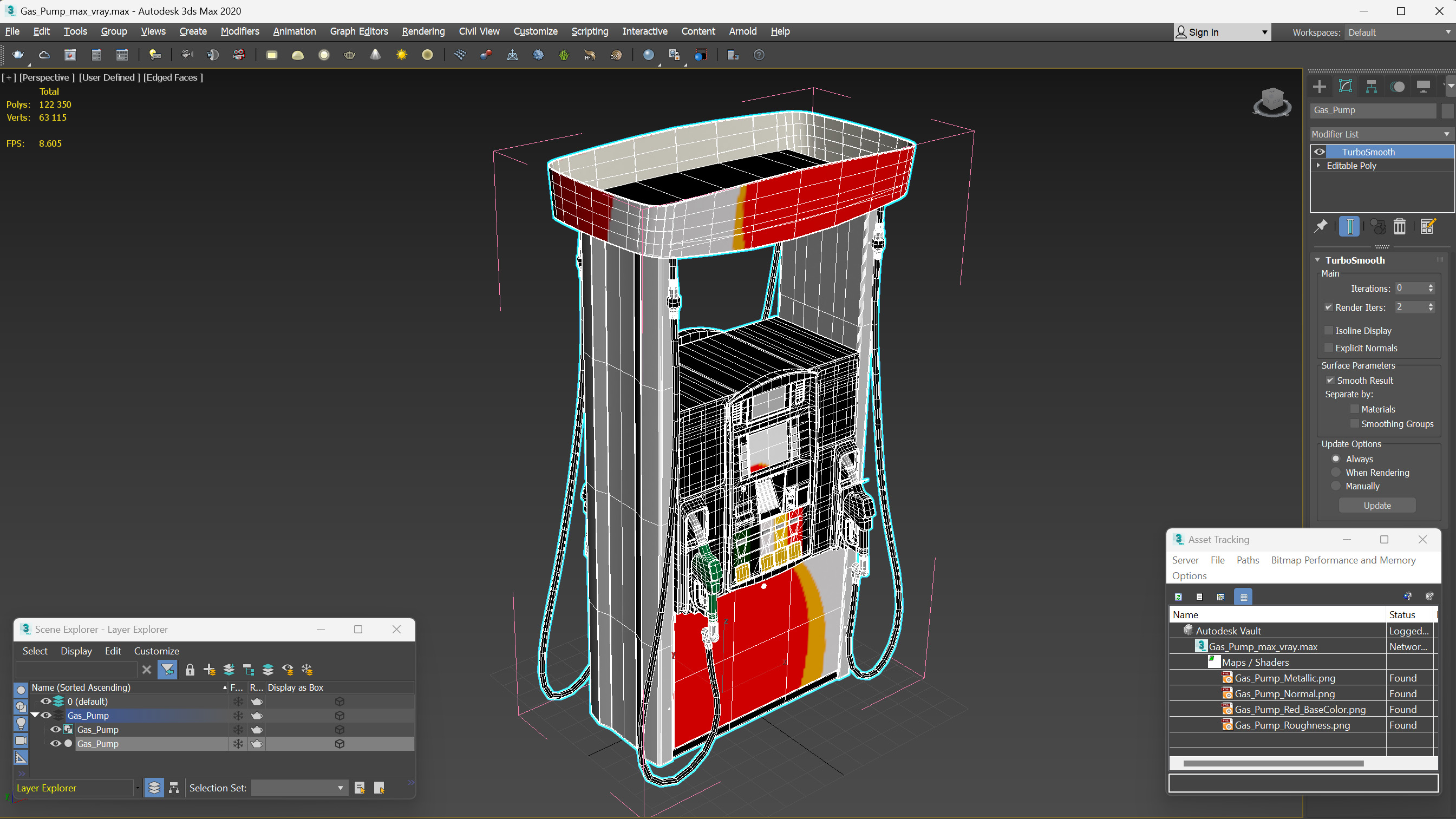Click the Scene Explorer search field

point(76,670)
